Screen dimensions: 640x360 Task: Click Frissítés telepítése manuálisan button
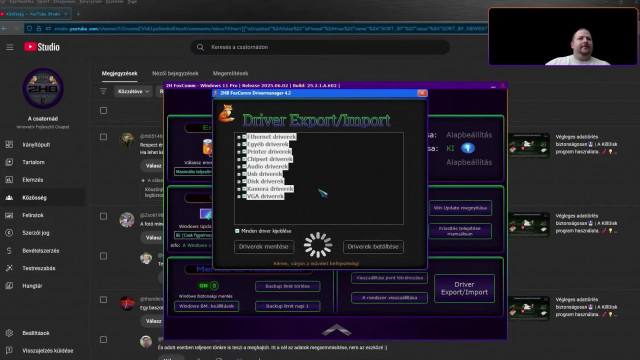coord(460,231)
